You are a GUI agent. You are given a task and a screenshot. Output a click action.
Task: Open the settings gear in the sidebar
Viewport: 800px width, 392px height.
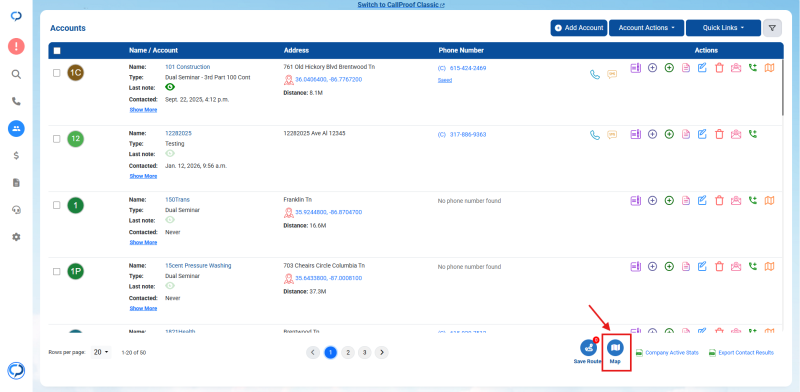coord(16,237)
